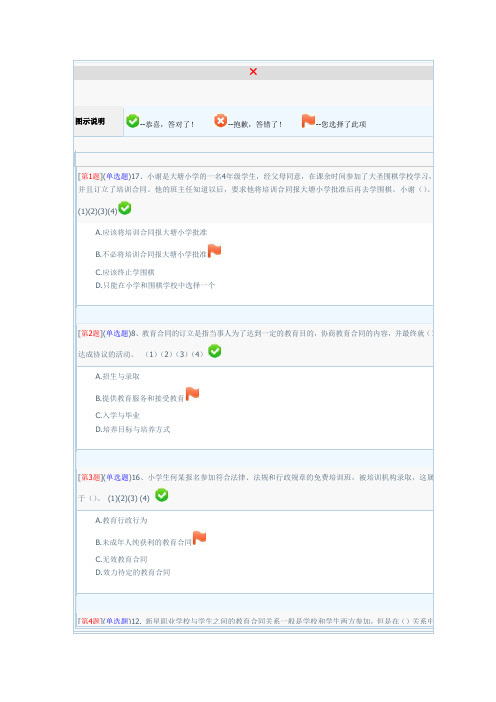
Task: Click the [第3题] question label
Action: tap(91, 477)
